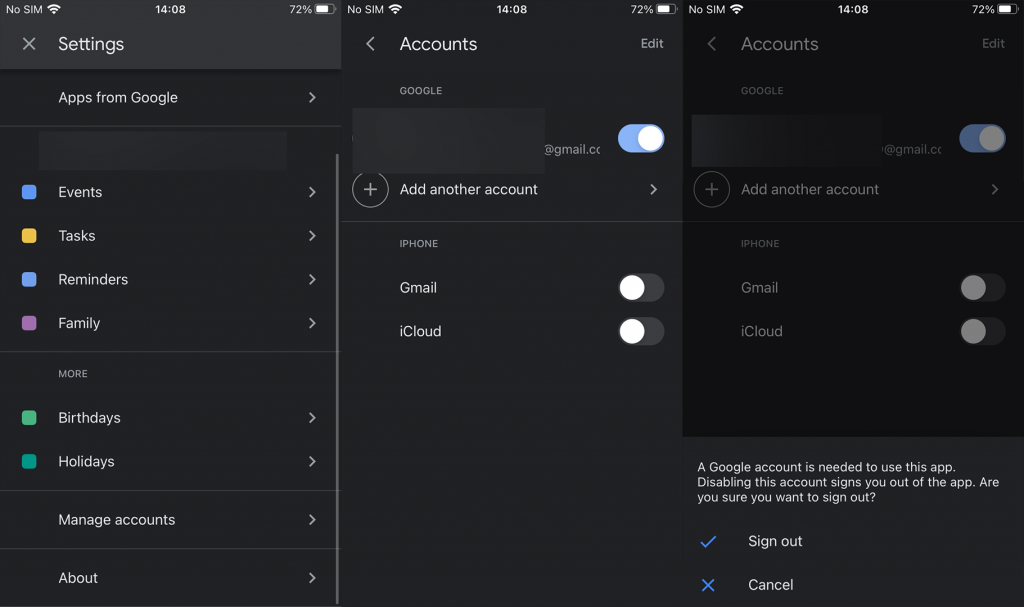The width and height of the screenshot is (1024, 607).
Task: Tap the Holidays label
Action: click(x=86, y=461)
